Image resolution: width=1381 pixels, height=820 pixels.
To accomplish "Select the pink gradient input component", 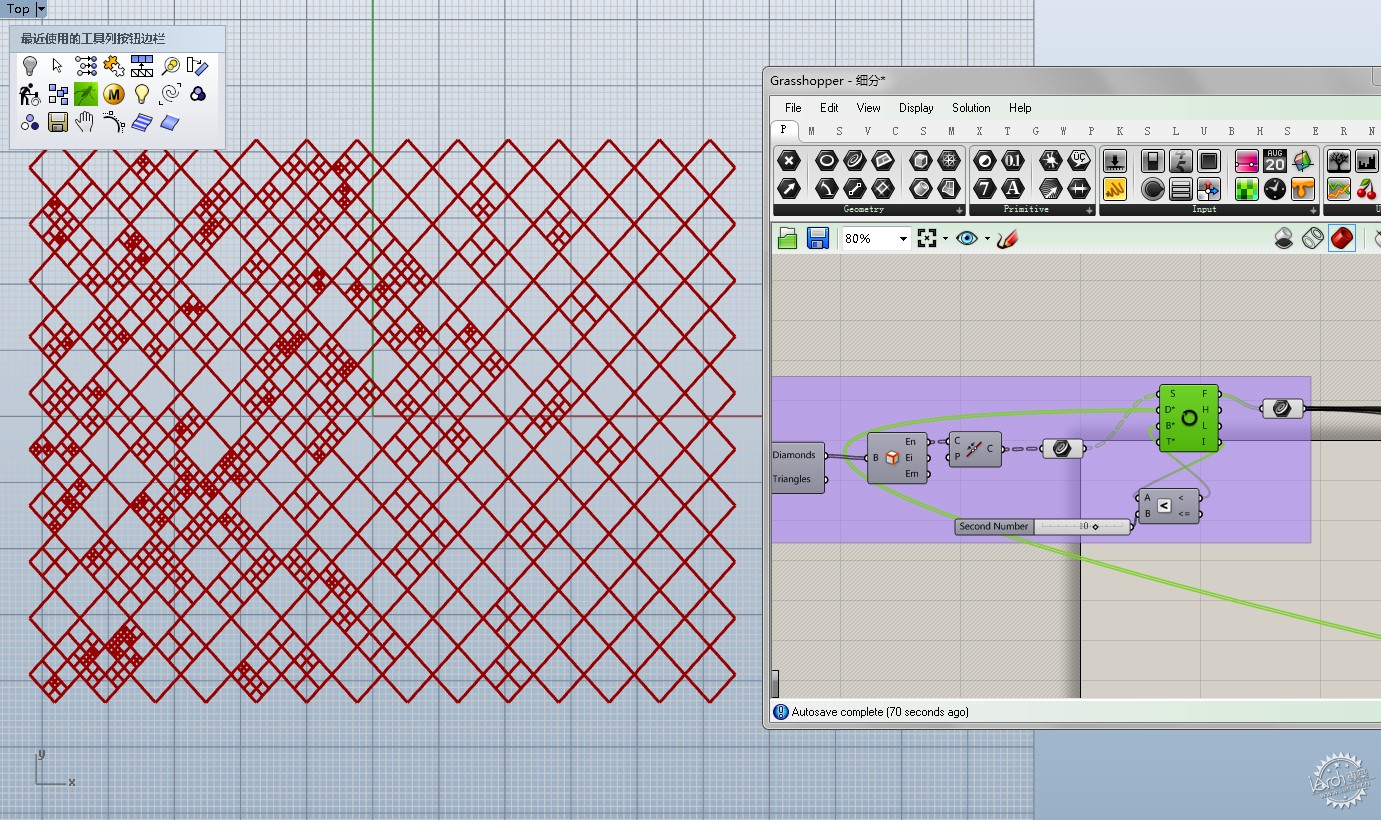I will [x=1247, y=161].
